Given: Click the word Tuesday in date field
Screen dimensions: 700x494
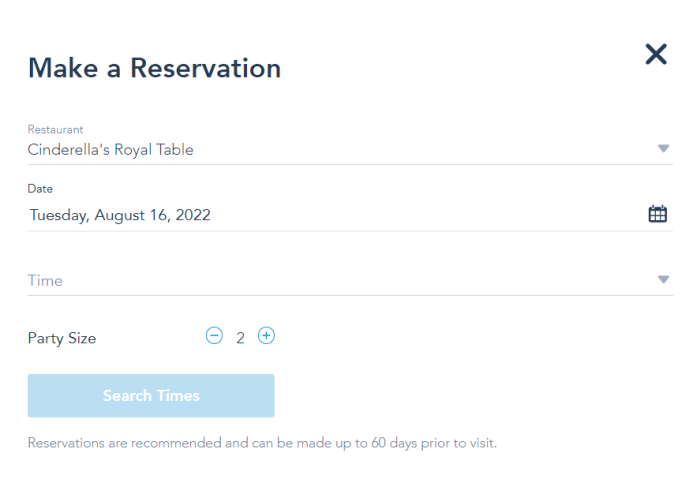Looking at the screenshot, I should click(59, 216).
